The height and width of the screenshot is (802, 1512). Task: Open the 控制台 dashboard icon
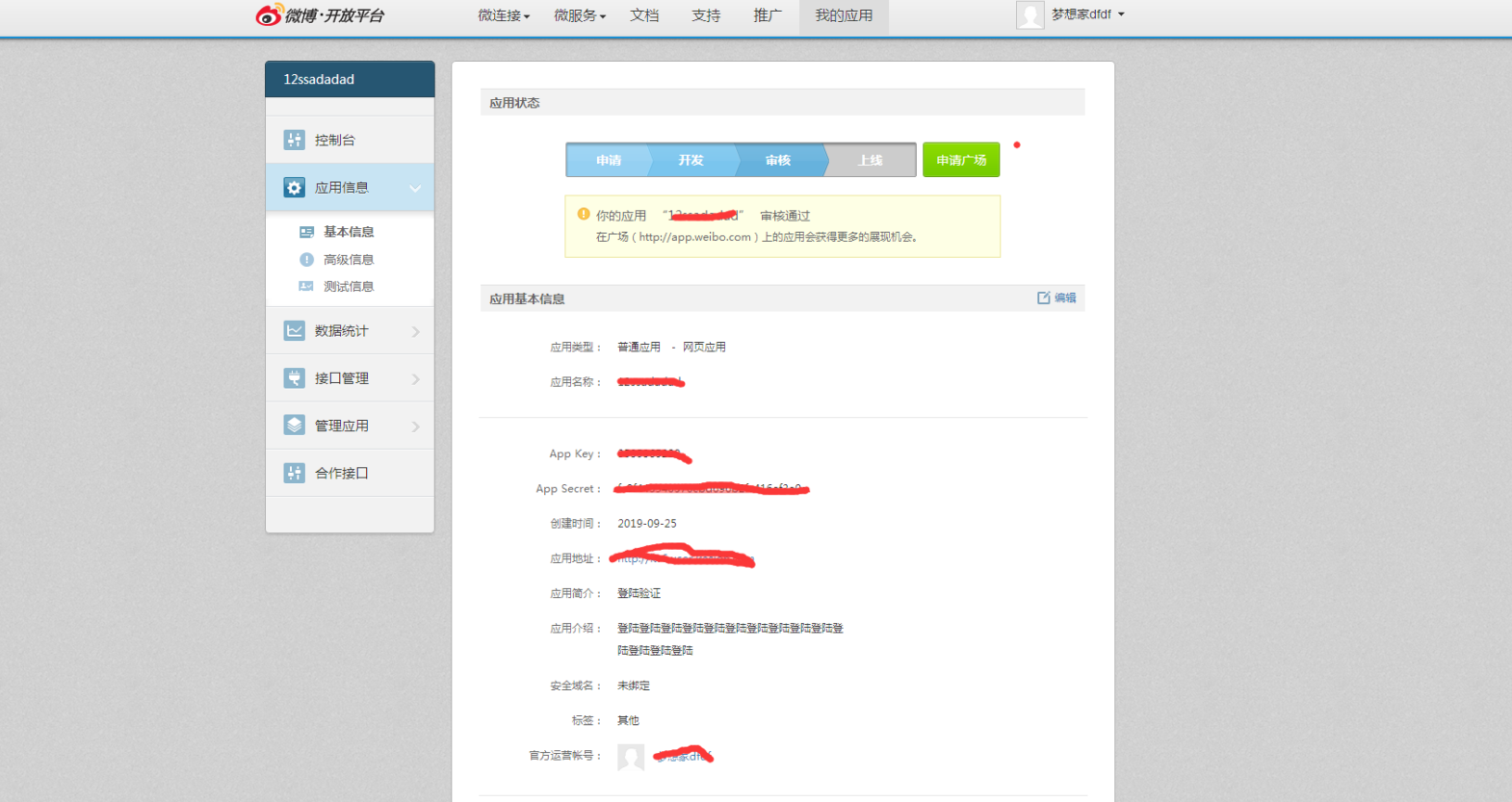point(295,140)
